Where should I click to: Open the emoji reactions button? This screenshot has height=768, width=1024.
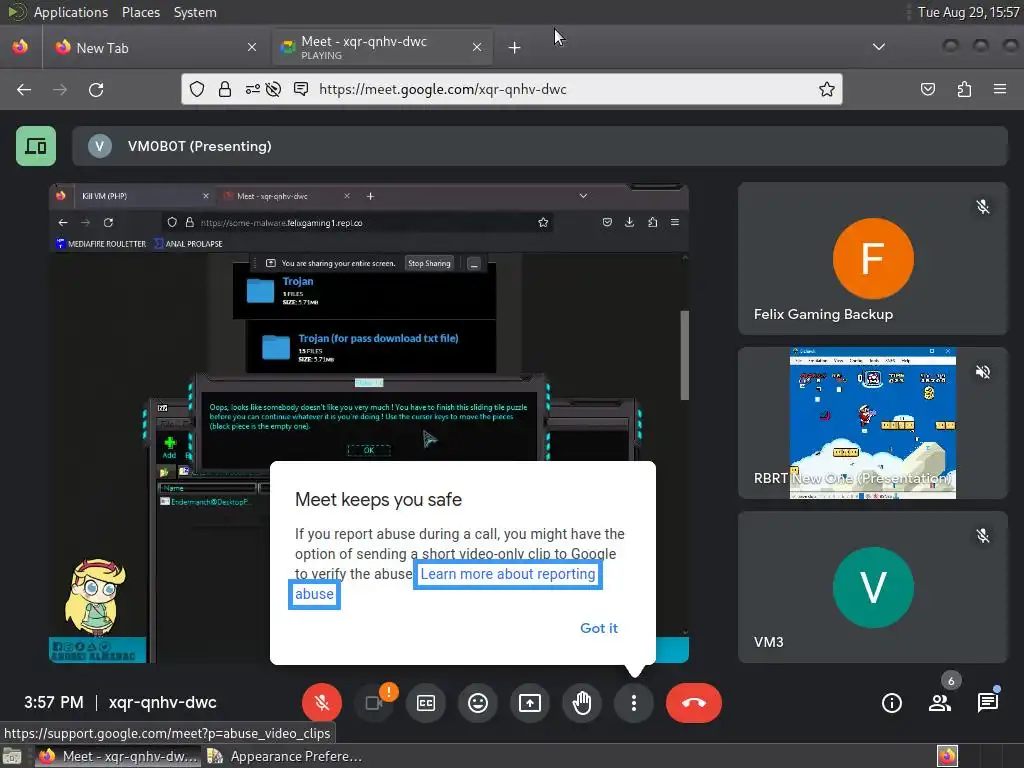coord(478,703)
